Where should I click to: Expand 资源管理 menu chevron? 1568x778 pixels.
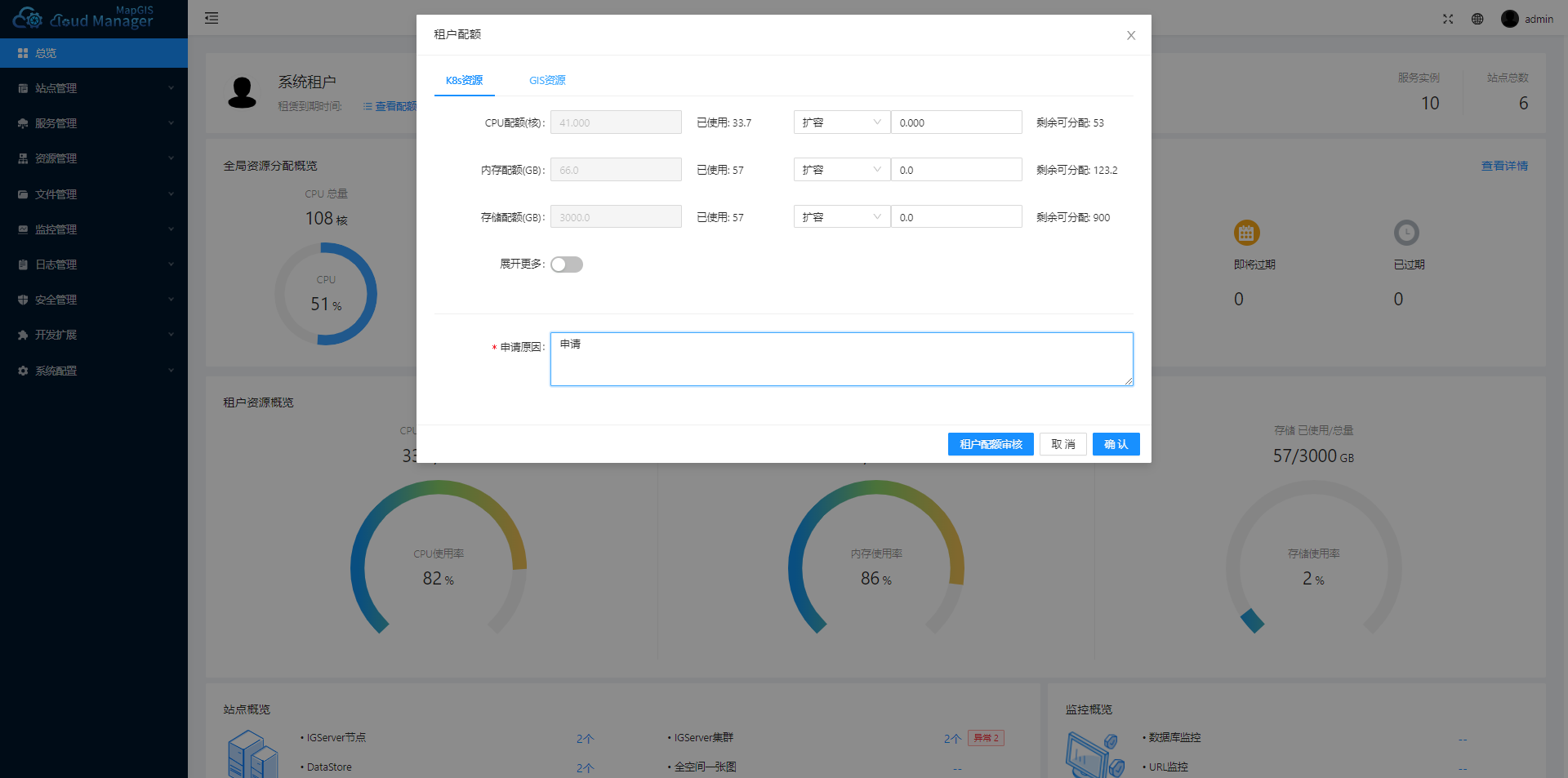click(x=171, y=158)
